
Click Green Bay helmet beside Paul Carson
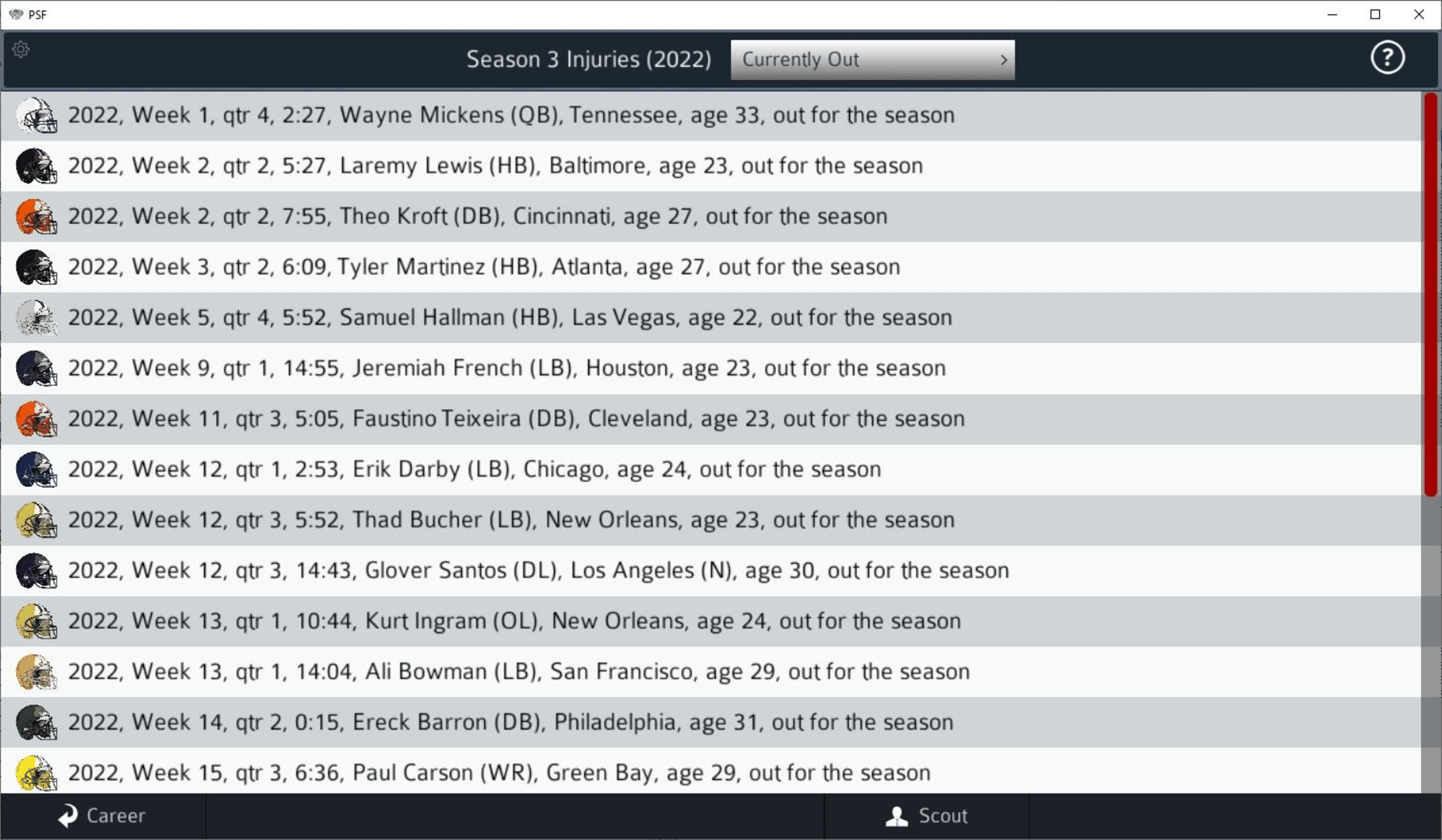[x=36, y=773]
